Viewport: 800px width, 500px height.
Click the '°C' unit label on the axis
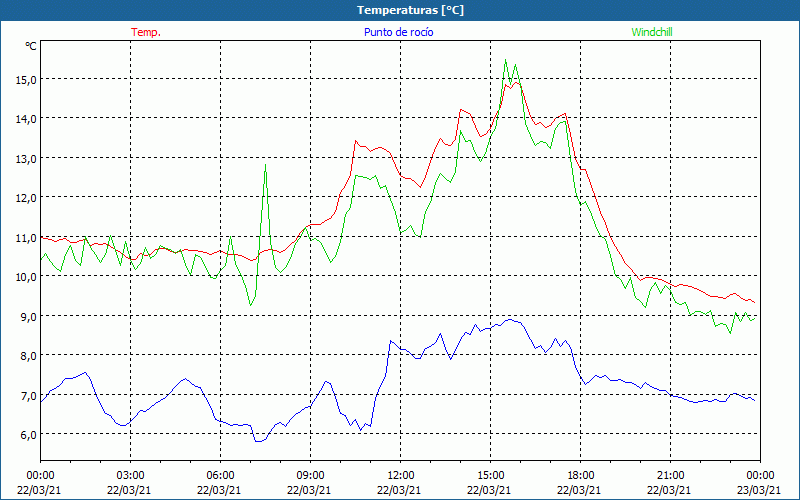[31, 46]
